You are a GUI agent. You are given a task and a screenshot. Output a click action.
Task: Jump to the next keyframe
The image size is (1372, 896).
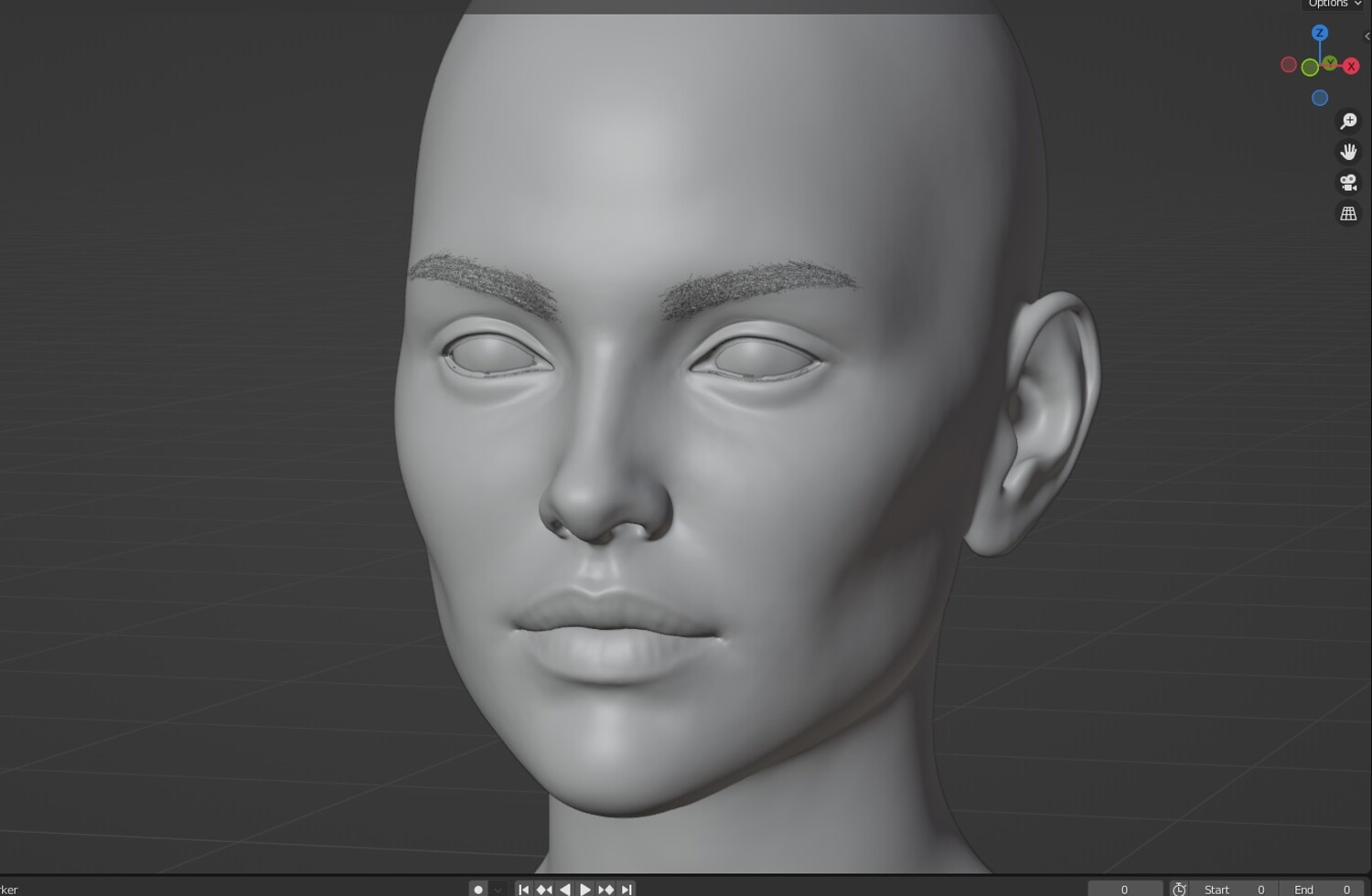tap(606, 889)
